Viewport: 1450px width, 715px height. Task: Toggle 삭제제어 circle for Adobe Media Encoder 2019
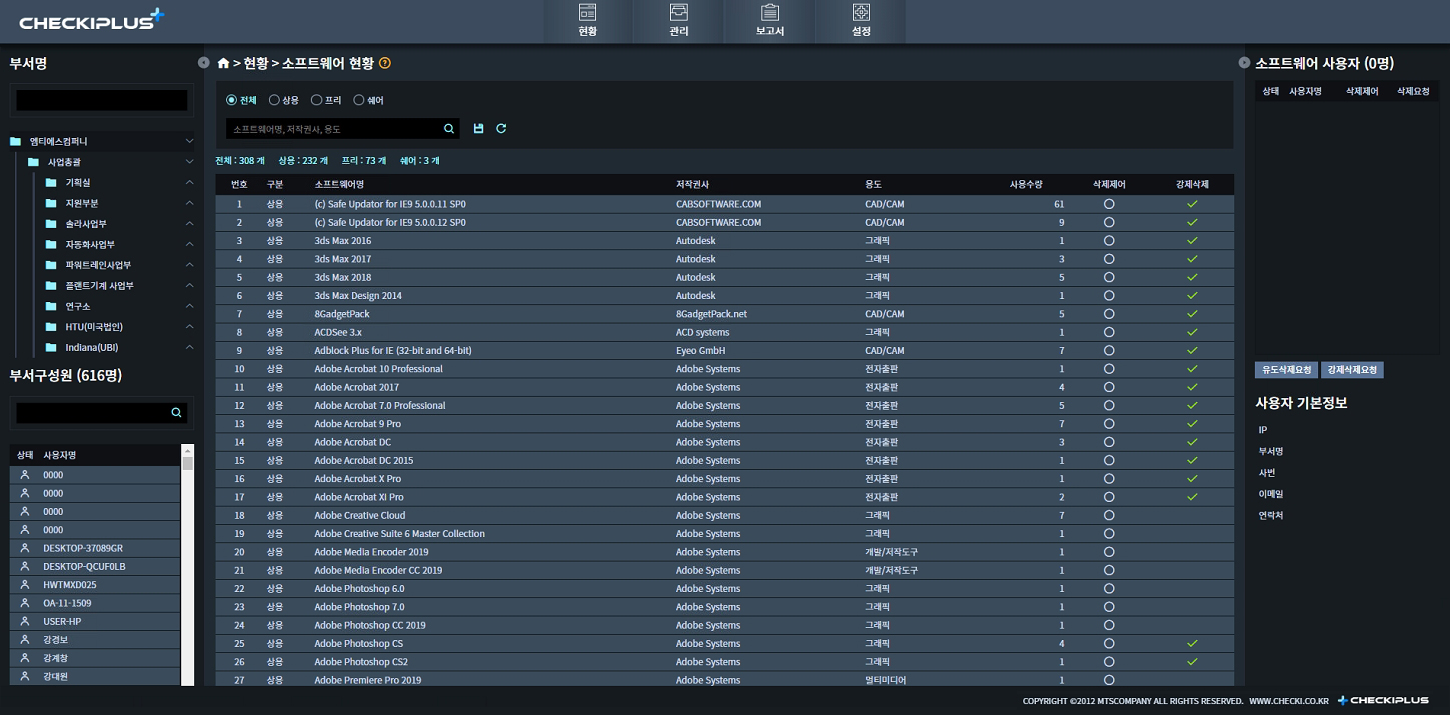1109,552
